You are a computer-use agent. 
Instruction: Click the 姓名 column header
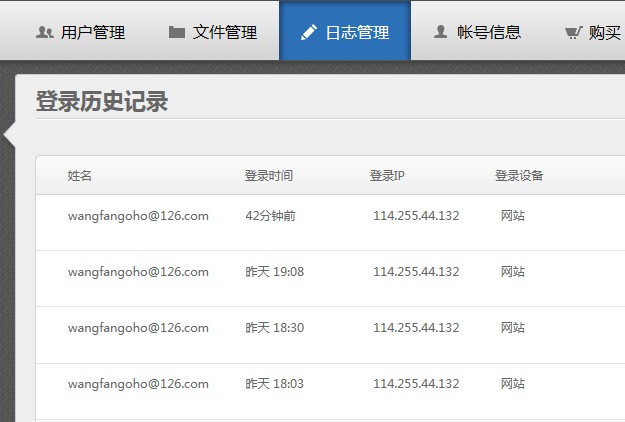pos(79,175)
